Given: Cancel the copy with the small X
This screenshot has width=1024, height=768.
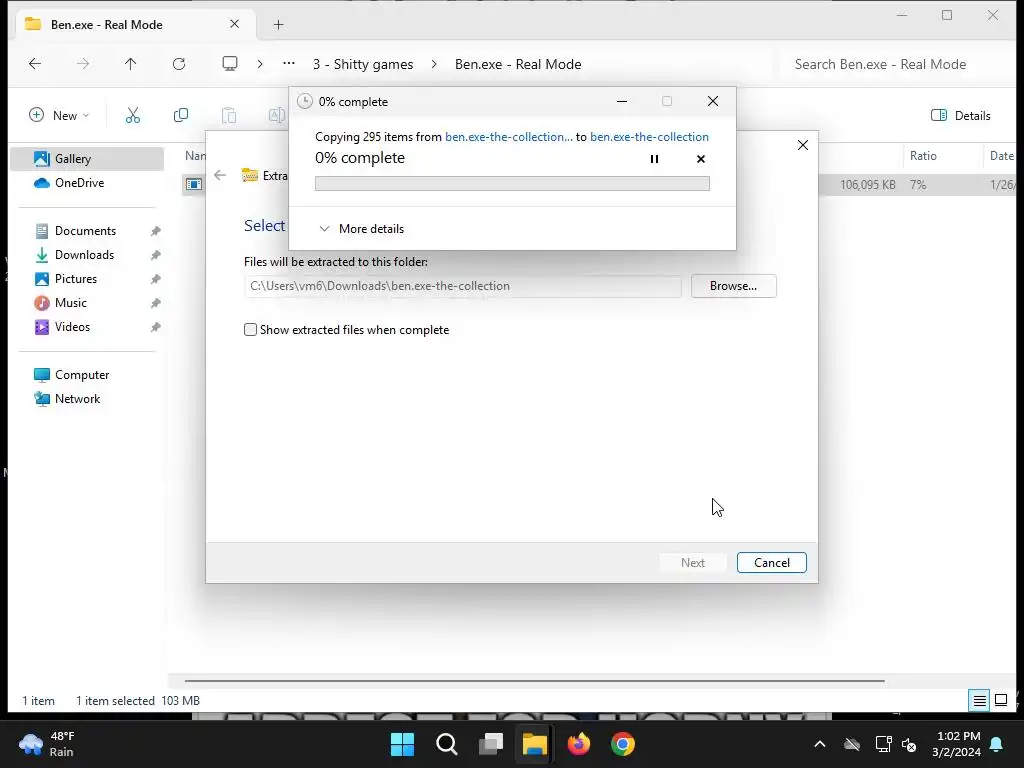Looking at the screenshot, I should [x=701, y=159].
